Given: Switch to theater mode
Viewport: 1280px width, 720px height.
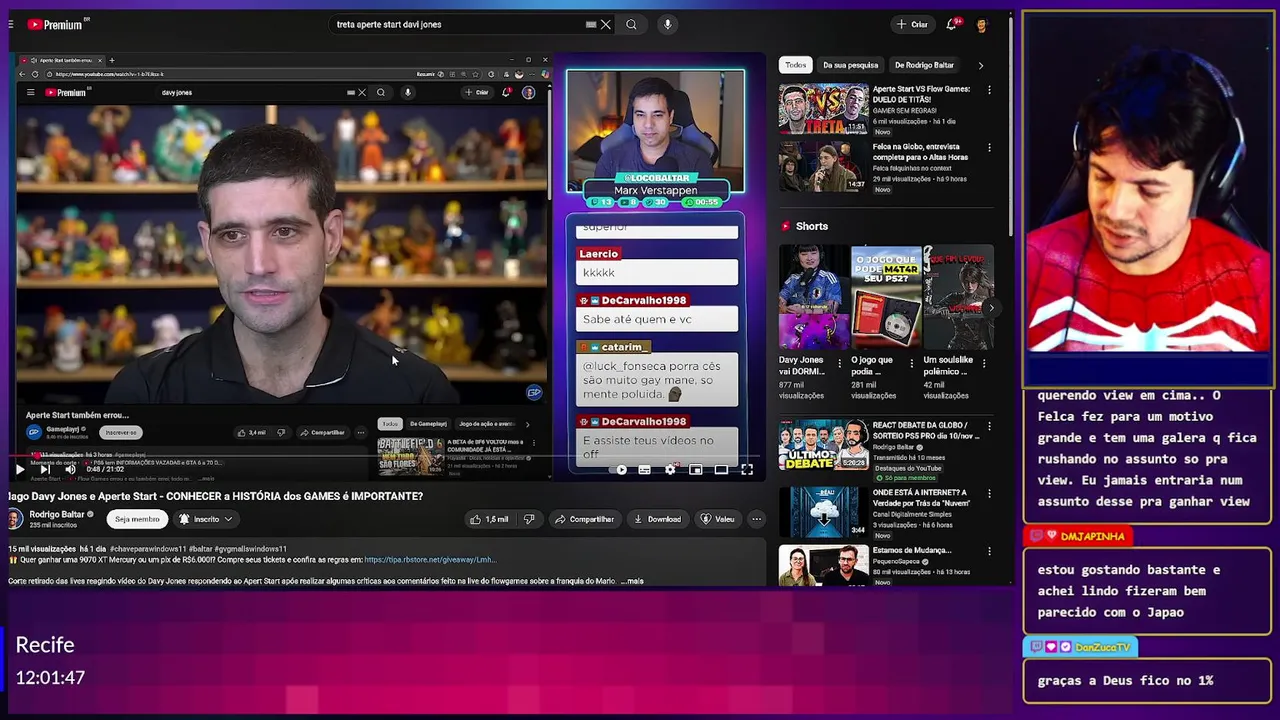Looking at the screenshot, I should (721, 469).
